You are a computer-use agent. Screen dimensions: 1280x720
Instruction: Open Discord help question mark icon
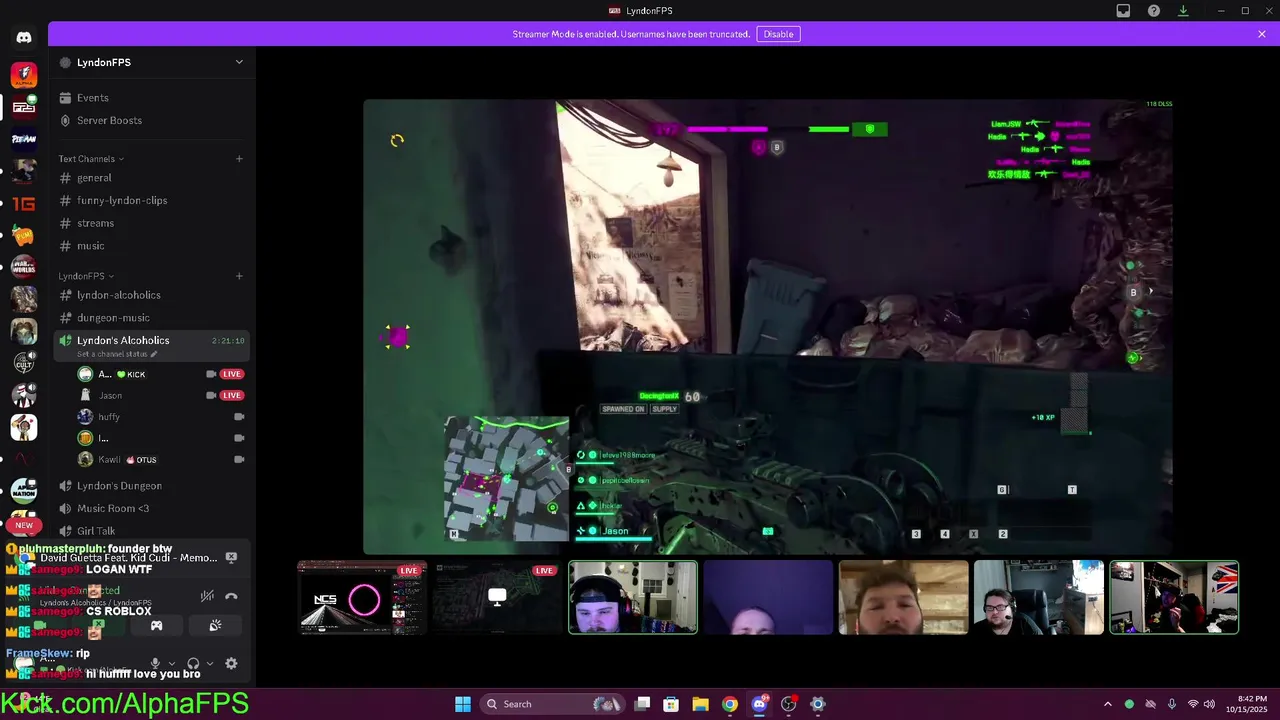[1154, 11]
